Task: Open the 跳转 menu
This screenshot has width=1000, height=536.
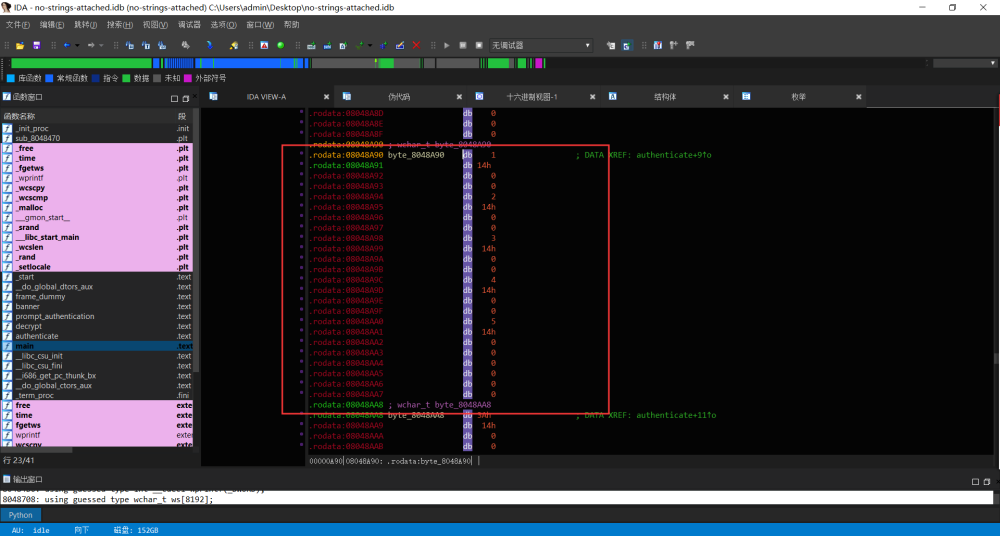Action: tap(85, 25)
